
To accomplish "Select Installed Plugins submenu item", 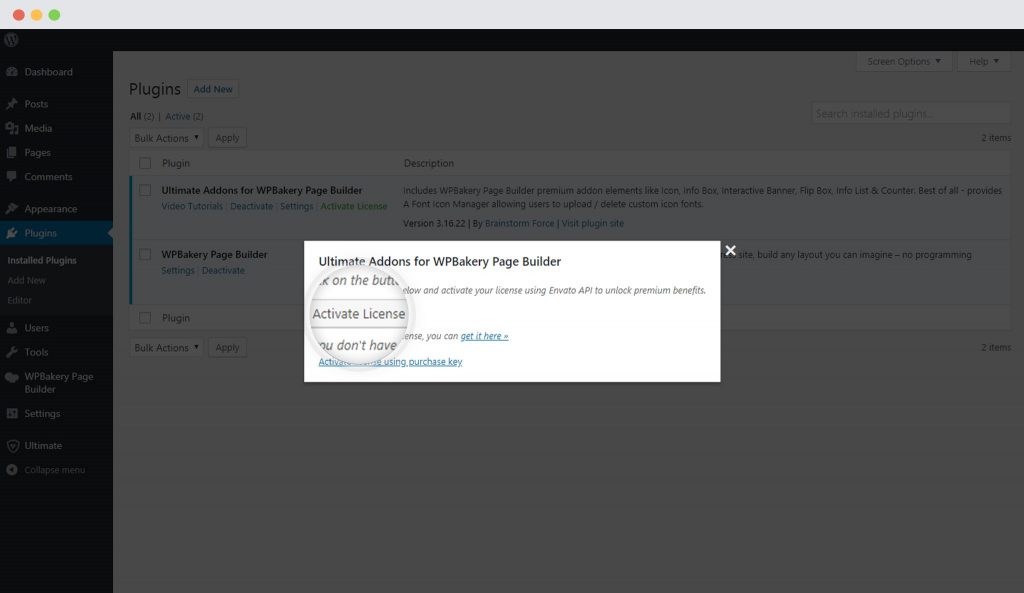I will (42, 260).
